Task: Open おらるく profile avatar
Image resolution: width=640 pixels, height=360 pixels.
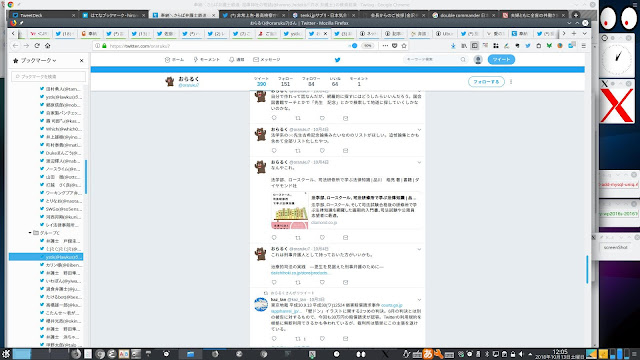Action: point(170,81)
